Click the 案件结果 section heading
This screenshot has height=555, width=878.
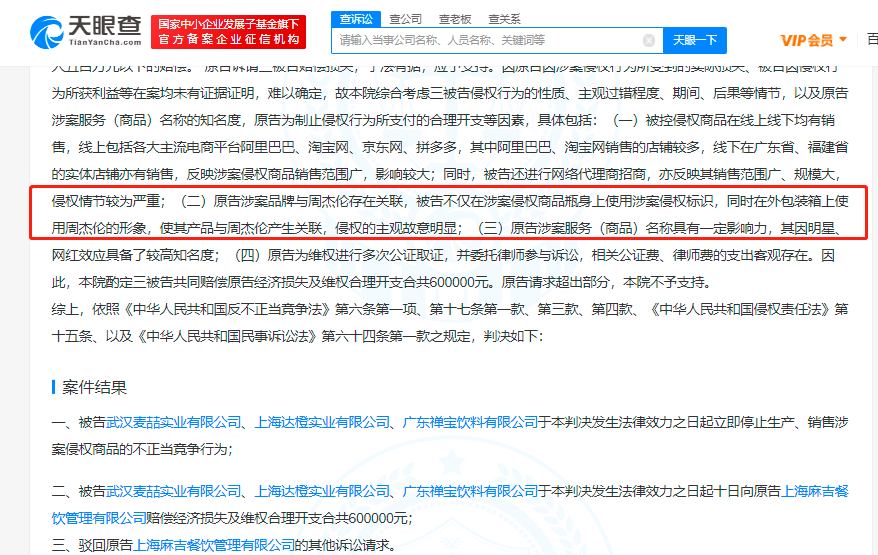94,387
